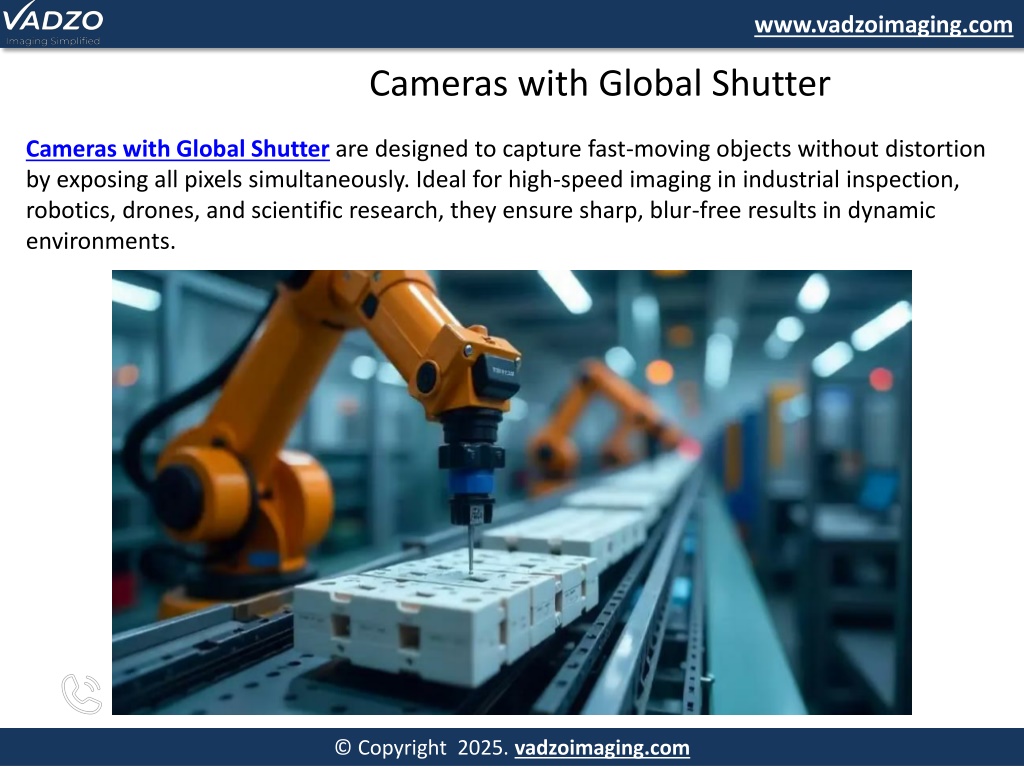Follow the blue "Cameras with Global Shutter" hyperlink
This screenshot has width=1024, height=768.
[178, 149]
